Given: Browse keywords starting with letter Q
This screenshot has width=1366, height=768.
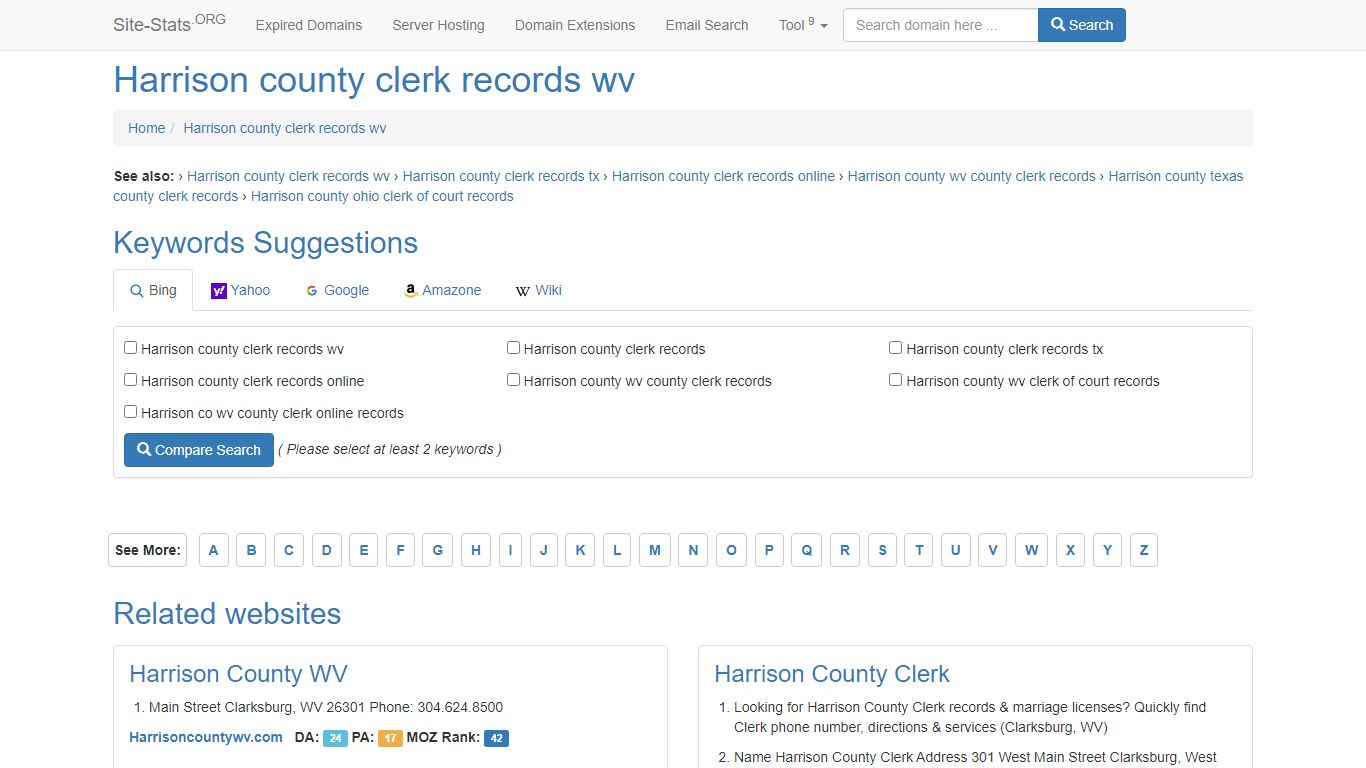Looking at the screenshot, I should 807,550.
